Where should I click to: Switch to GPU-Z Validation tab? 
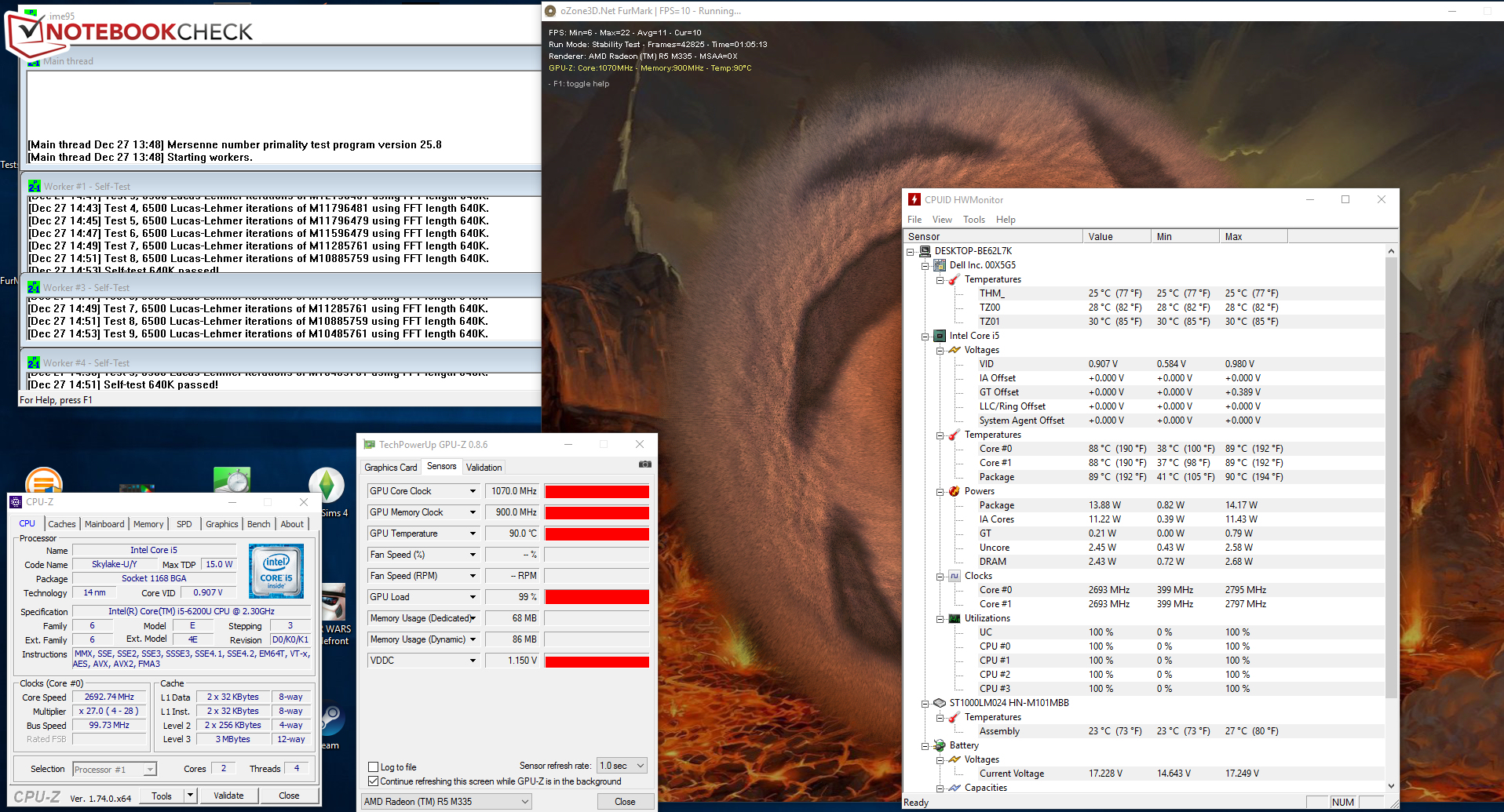[x=484, y=468]
